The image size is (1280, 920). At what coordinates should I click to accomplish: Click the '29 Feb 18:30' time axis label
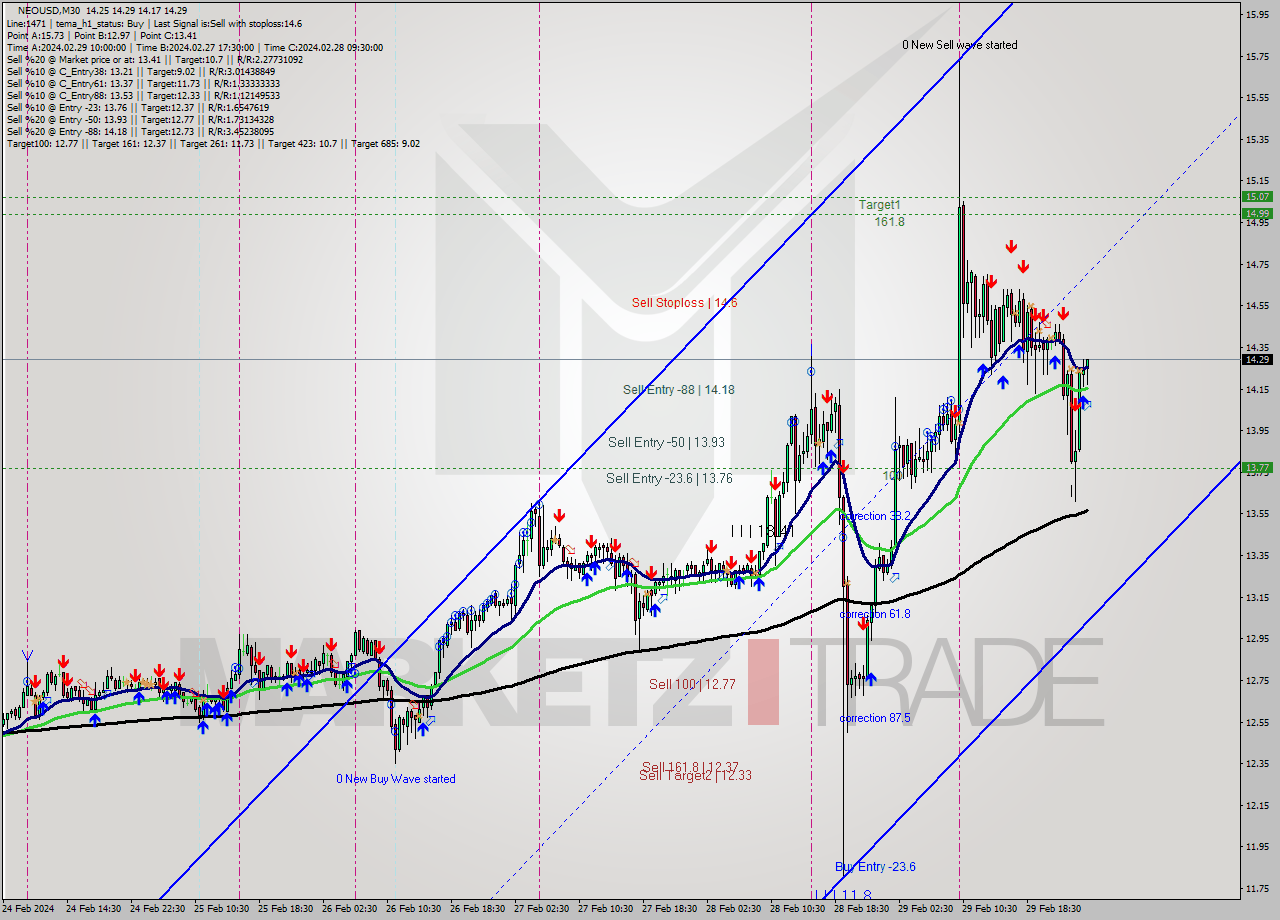(x=1054, y=909)
